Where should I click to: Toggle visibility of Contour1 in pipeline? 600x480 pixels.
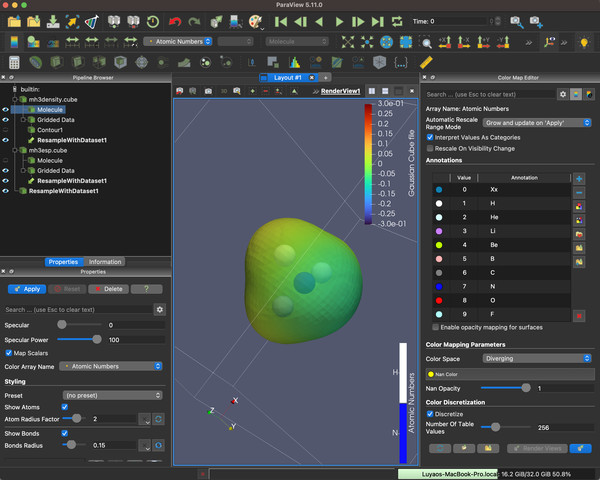6,130
